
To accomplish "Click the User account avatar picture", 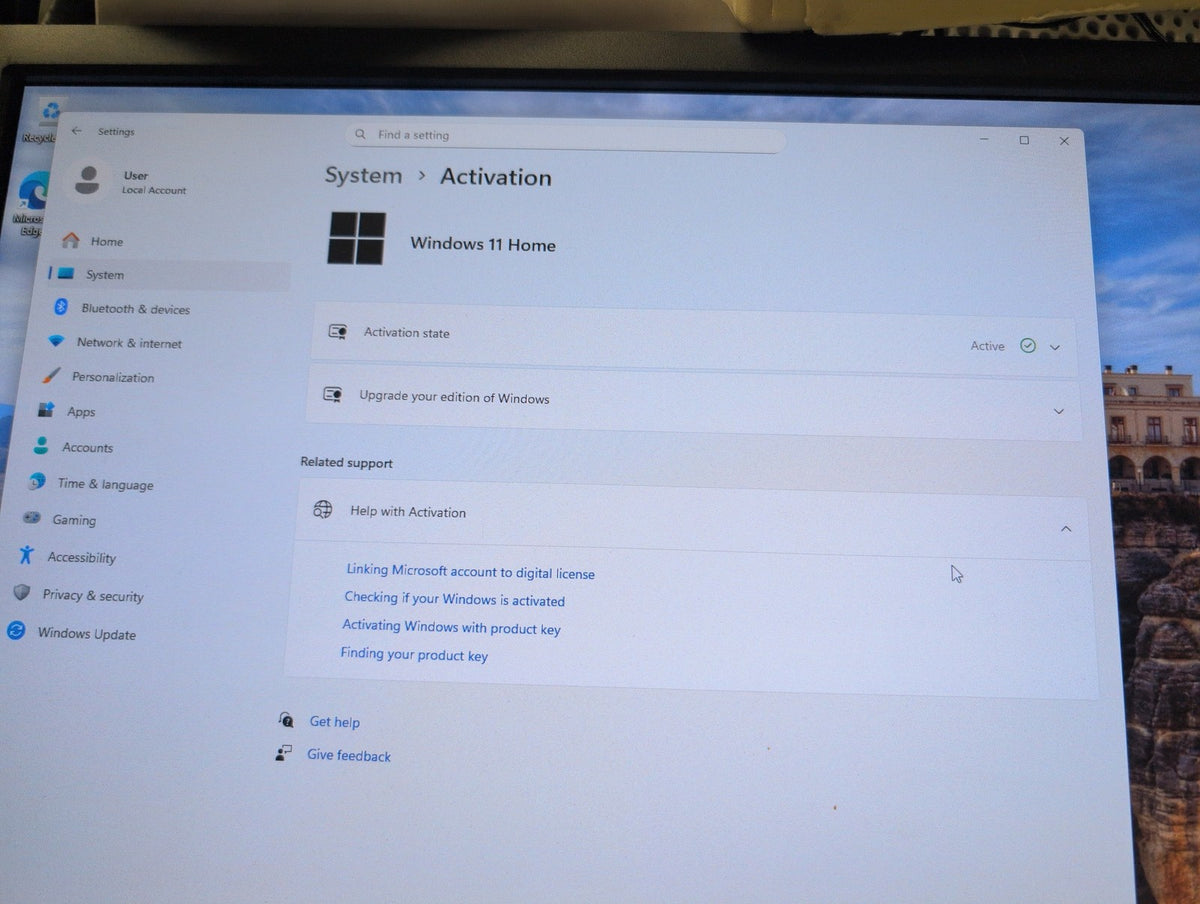I will tap(88, 180).
